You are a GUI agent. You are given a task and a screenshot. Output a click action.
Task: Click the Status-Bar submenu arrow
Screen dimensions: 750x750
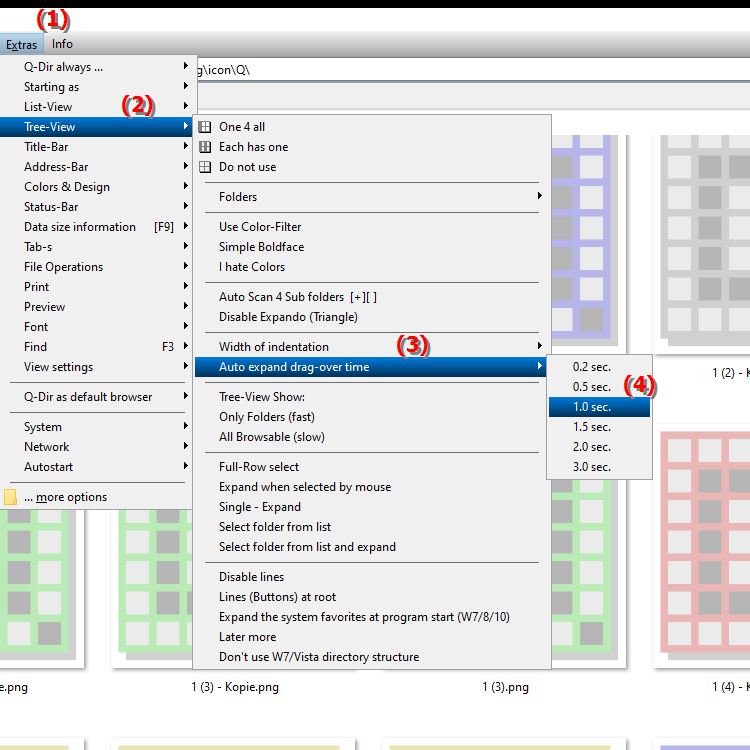pos(186,206)
